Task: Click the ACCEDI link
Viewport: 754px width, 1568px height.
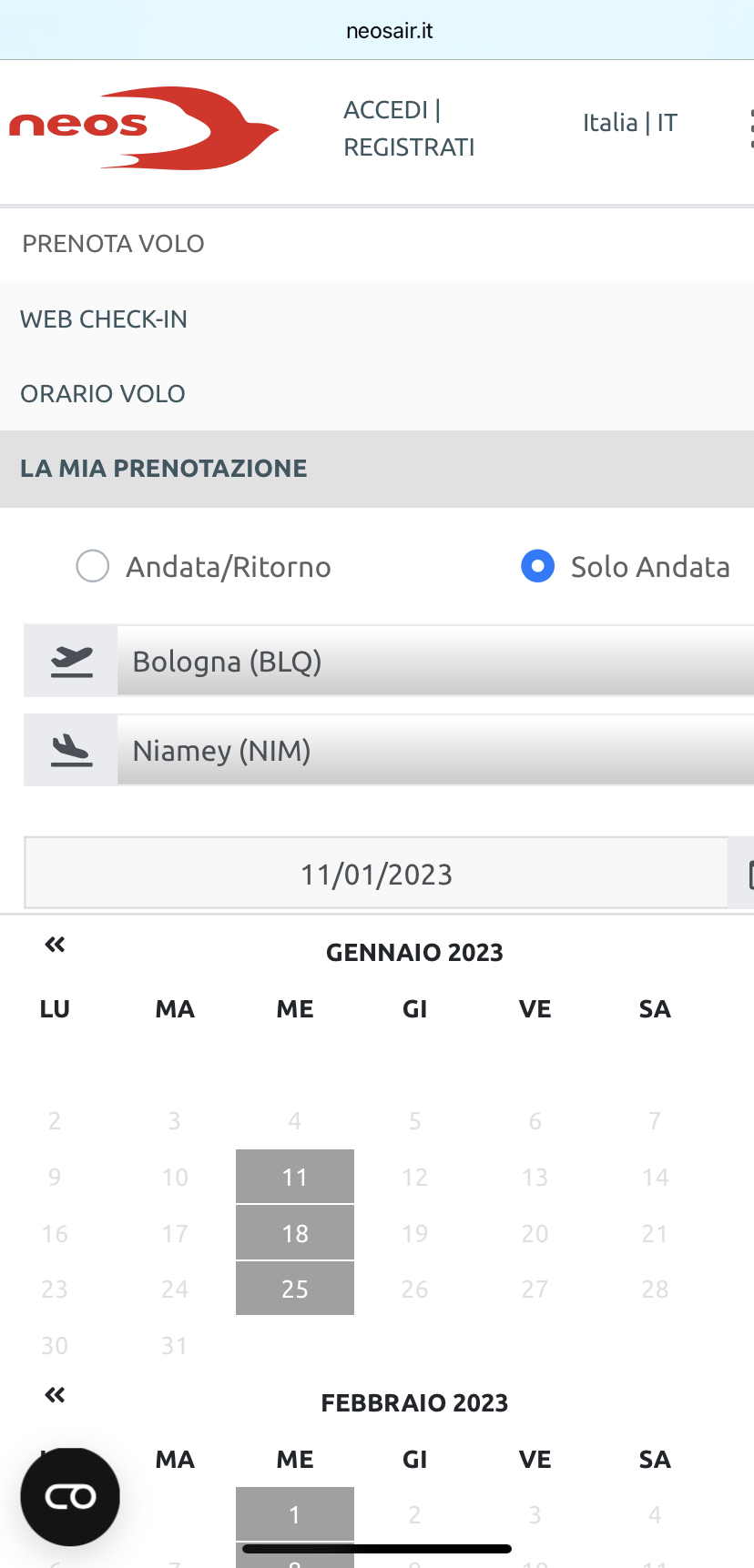Action: [x=385, y=110]
